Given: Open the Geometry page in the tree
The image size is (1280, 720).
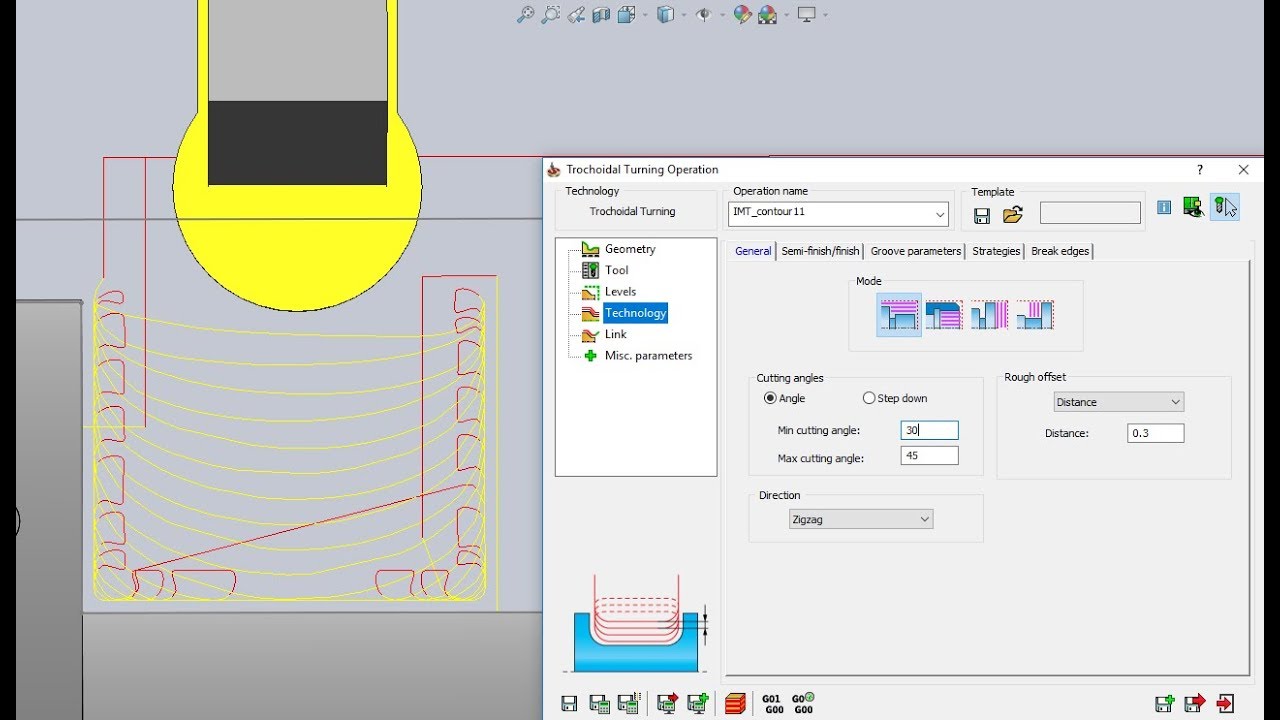Looking at the screenshot, I should tap(630, 249).
